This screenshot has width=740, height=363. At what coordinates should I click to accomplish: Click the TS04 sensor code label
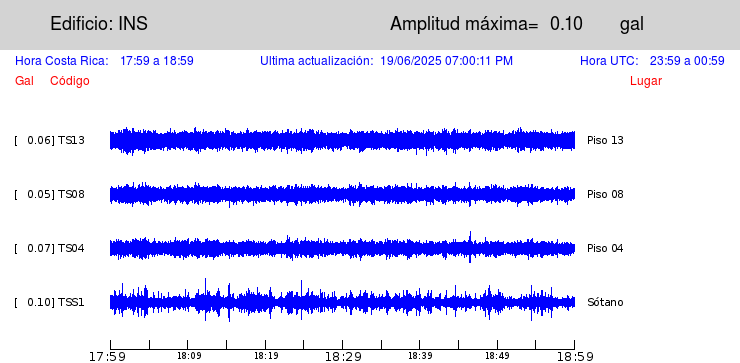(x=71, y=248)
